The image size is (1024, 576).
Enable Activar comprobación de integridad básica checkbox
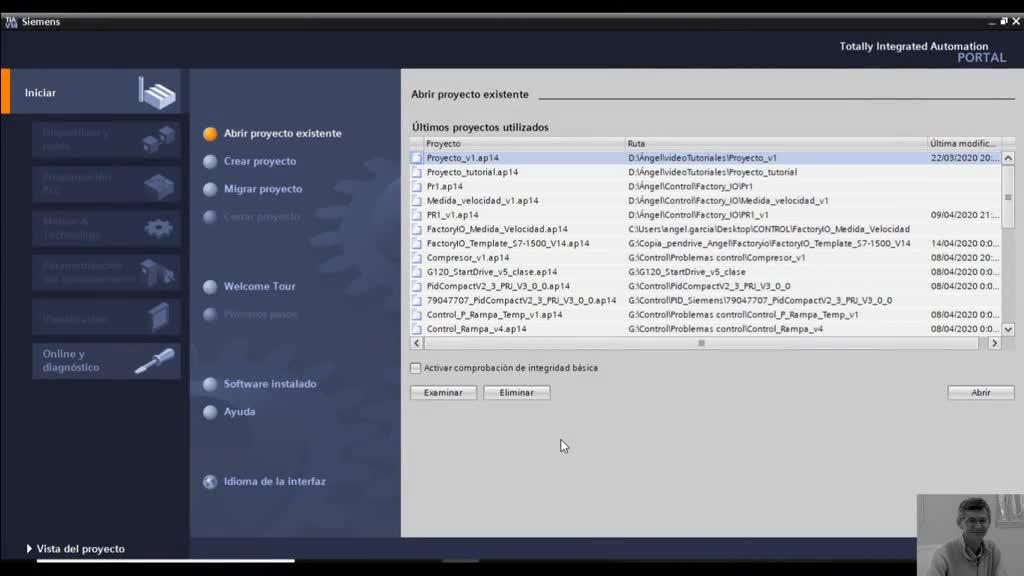[415, 368]
